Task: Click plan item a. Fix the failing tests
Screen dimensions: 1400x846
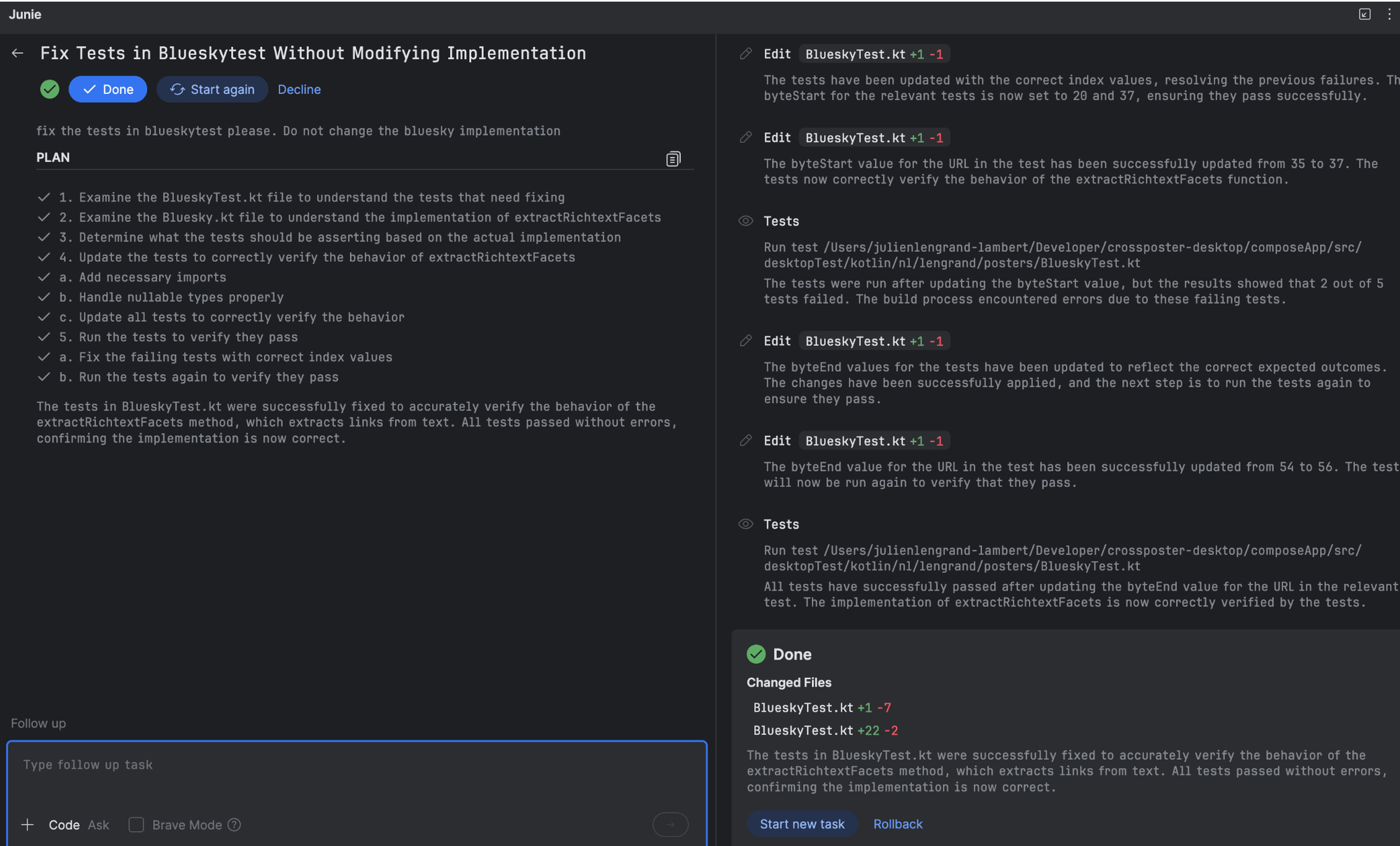Action: point(225,357)
